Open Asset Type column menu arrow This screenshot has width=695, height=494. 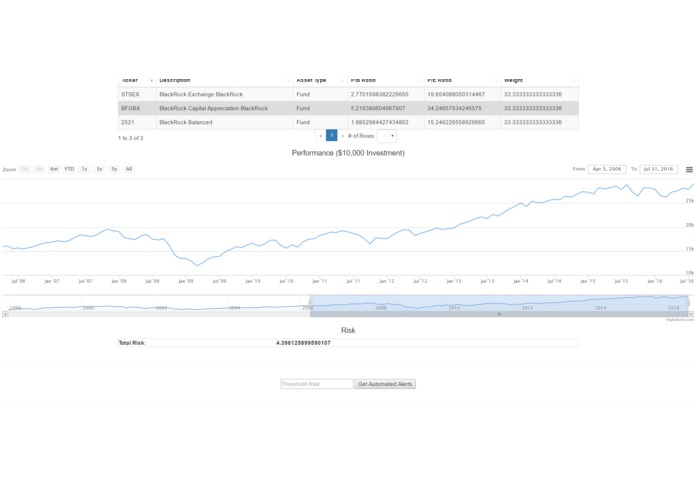pos(343,81)
